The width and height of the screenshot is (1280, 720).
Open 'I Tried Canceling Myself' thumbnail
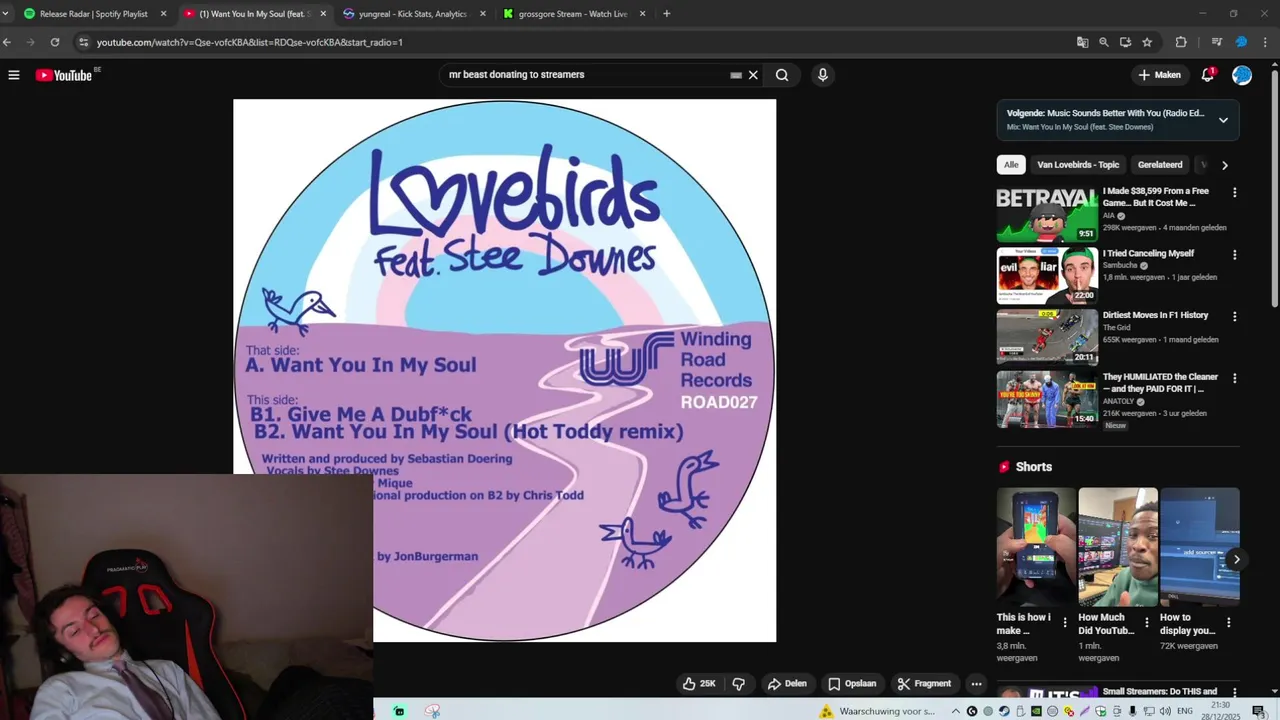coord(1047,276)
